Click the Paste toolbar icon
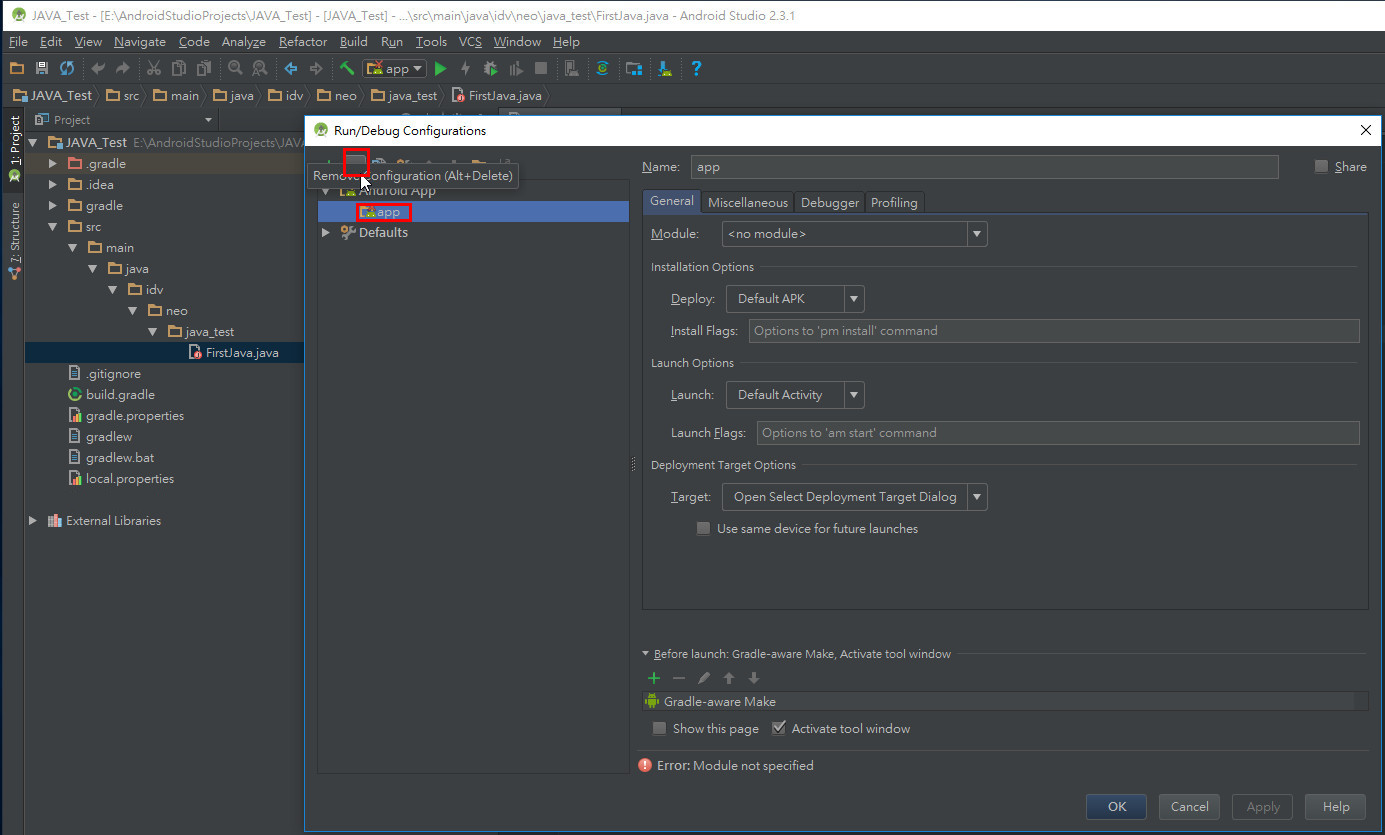This screenshot has height=835, width=1385. click(x=203, y=68)
